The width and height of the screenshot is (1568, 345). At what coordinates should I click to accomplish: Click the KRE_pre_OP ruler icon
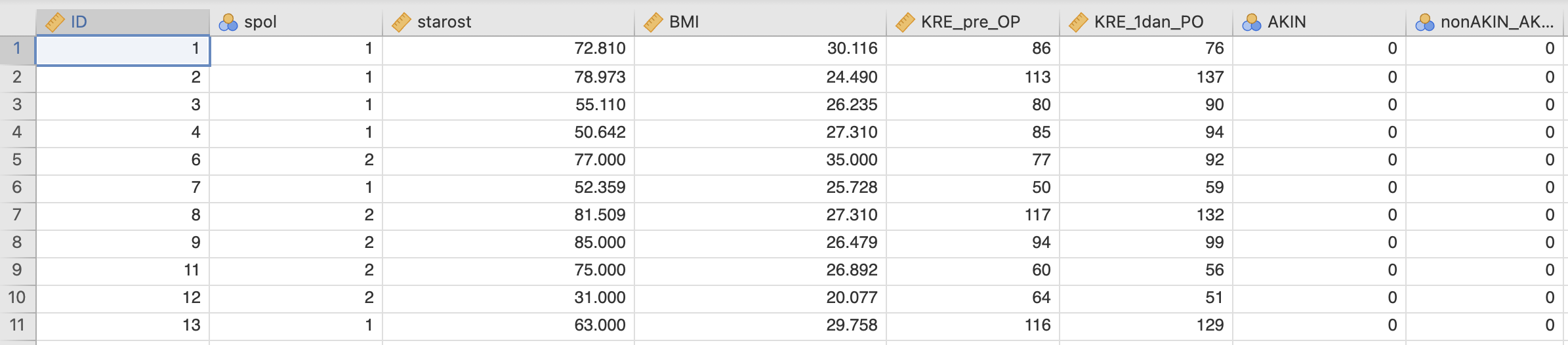tap(905, 22)
